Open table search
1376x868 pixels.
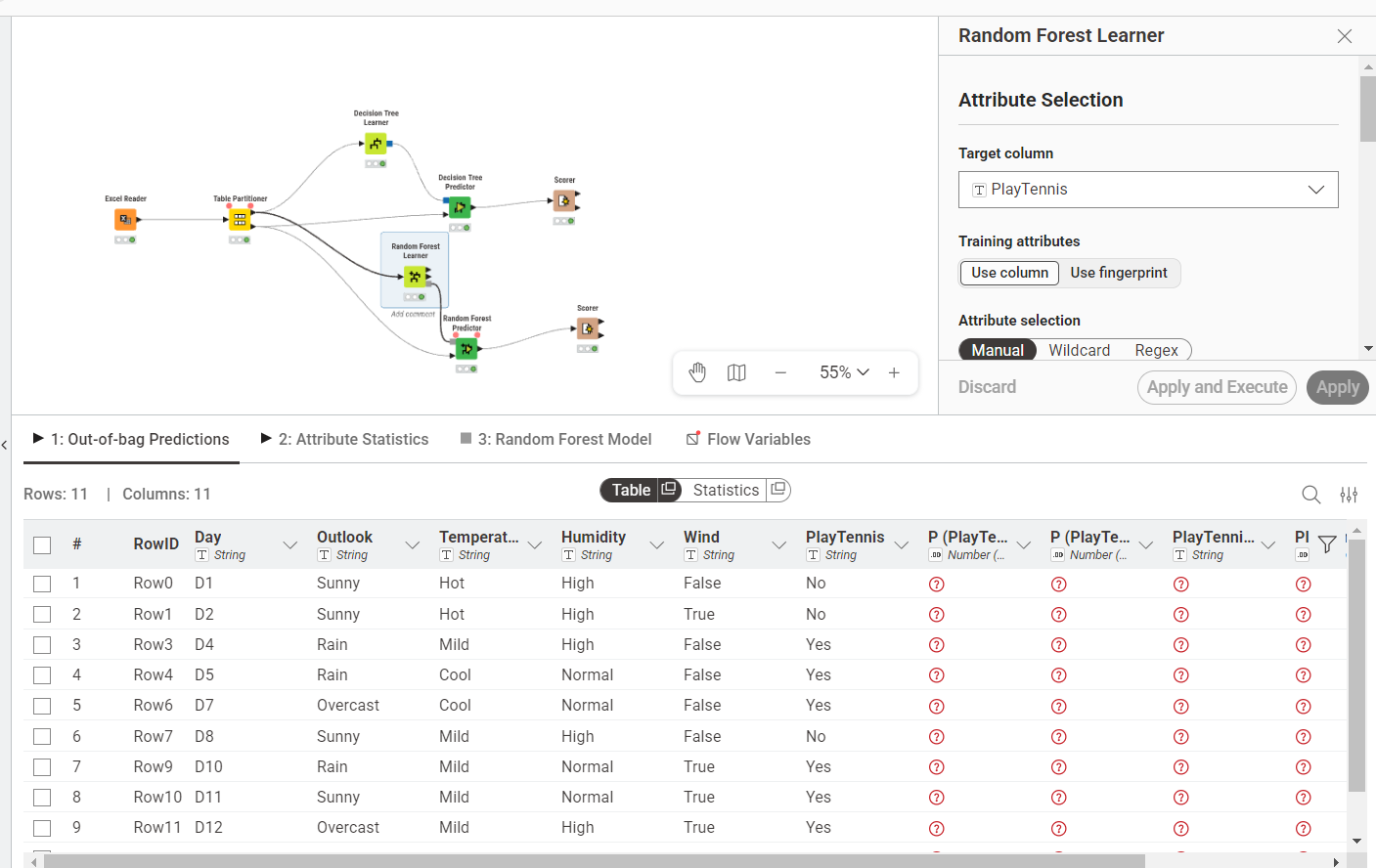[x=1311, y=495]
